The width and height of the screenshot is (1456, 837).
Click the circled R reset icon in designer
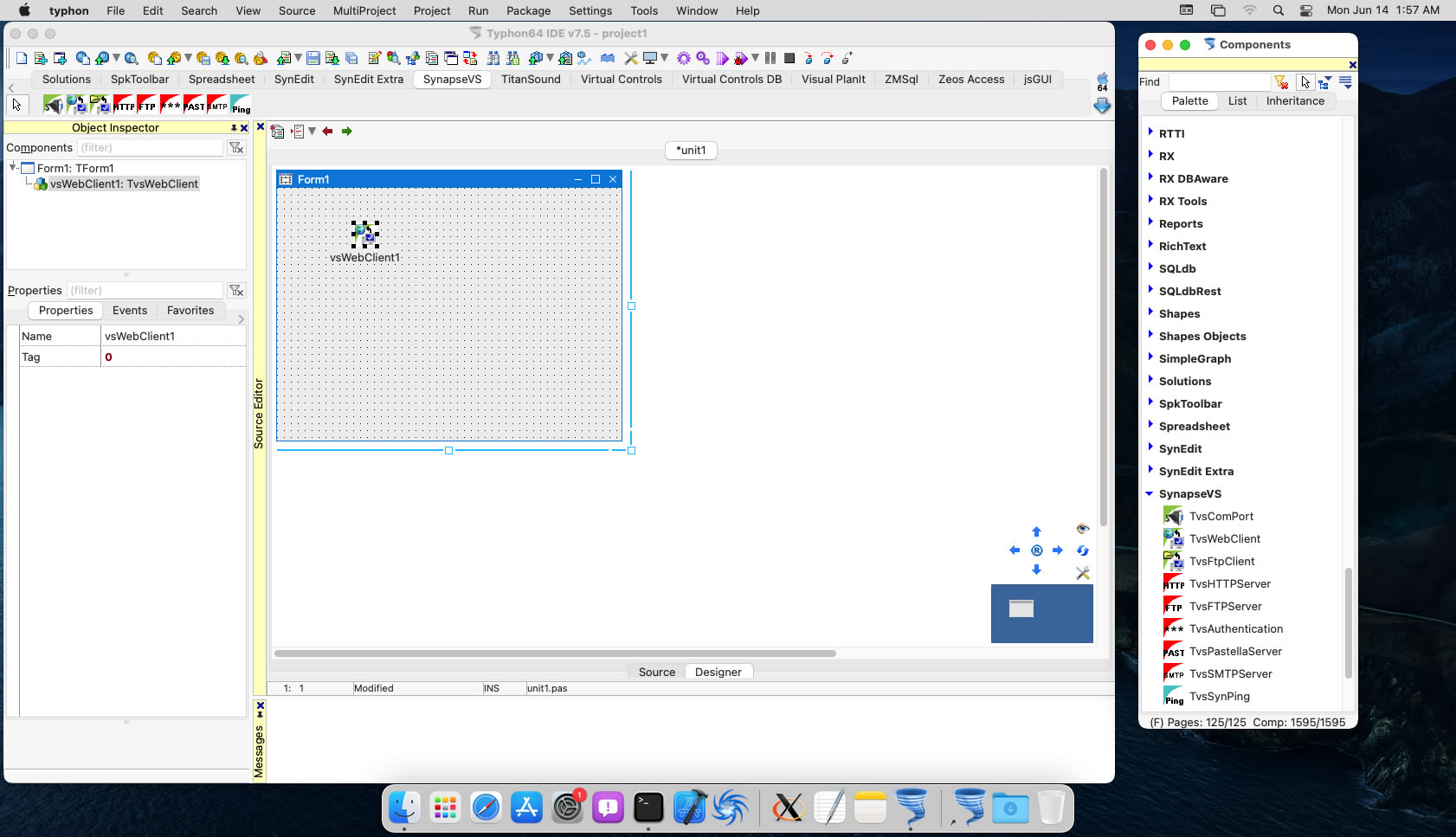tap(1036, 550)
